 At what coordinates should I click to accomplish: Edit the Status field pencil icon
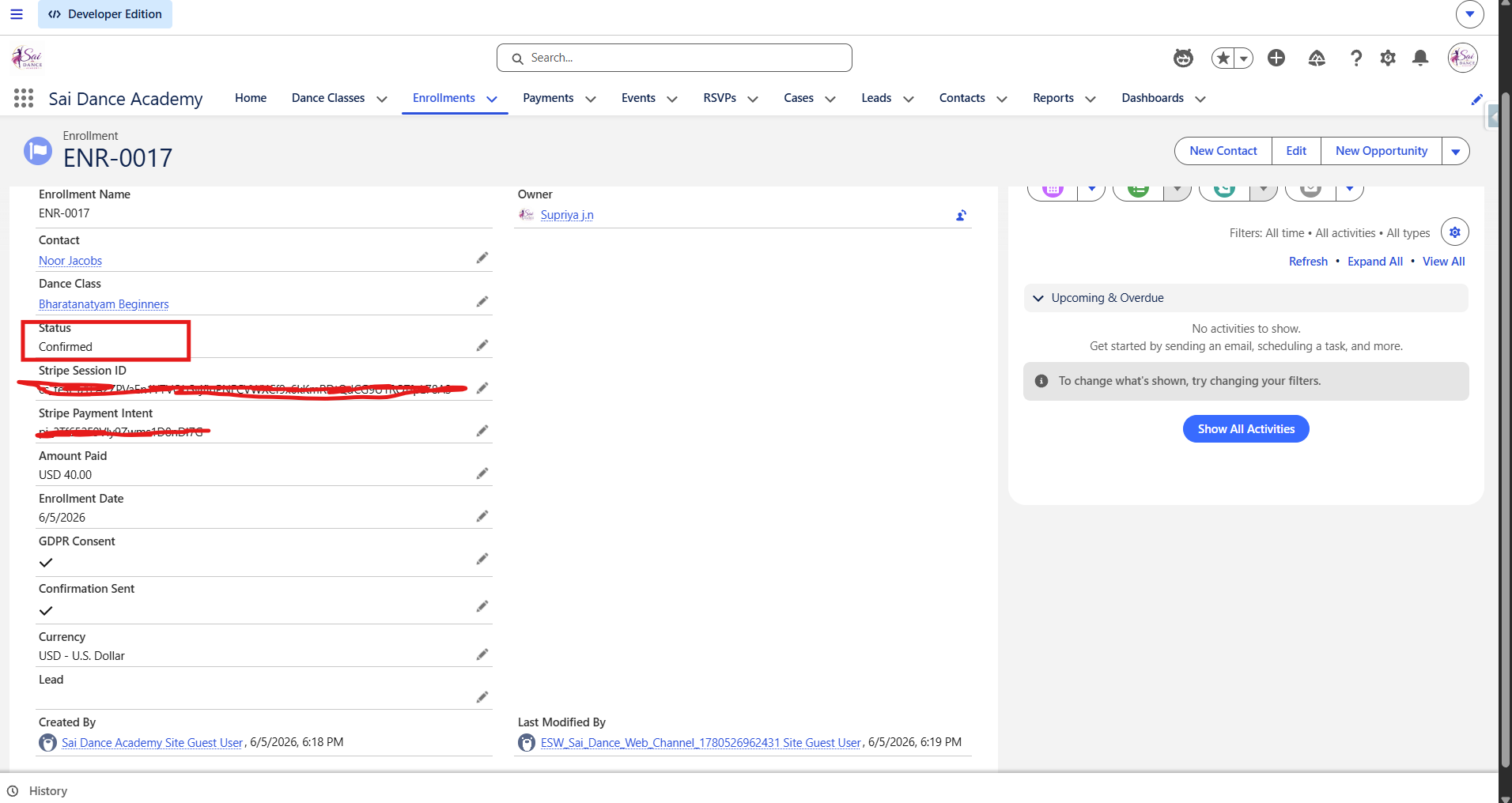tap(482, 345)
